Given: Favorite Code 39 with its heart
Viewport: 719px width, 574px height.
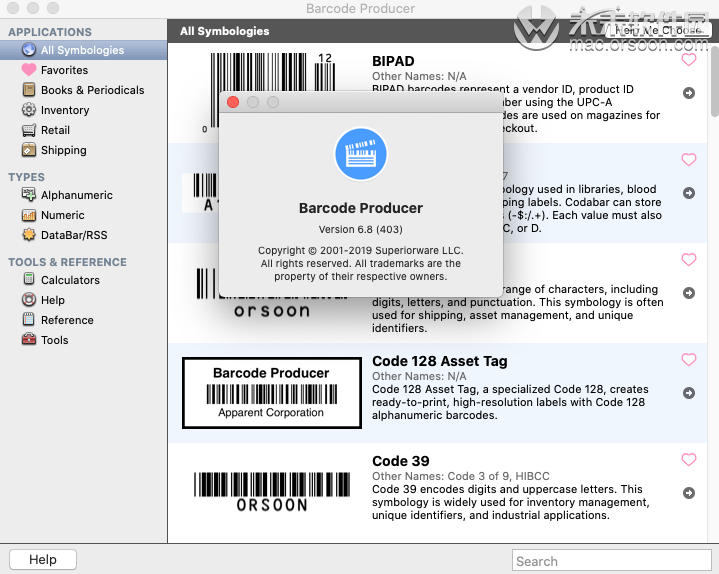Looking at the screenshot, I should click(689, 459).
